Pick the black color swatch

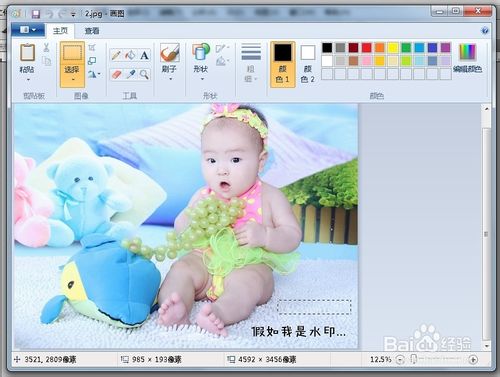pos(327,48)
